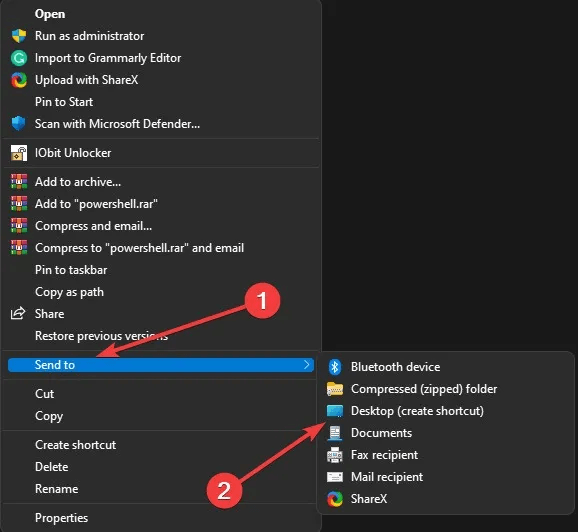Screen dimensions: 578x532
Task: Click the Grammarly green G icon
Action: point(19,58)
